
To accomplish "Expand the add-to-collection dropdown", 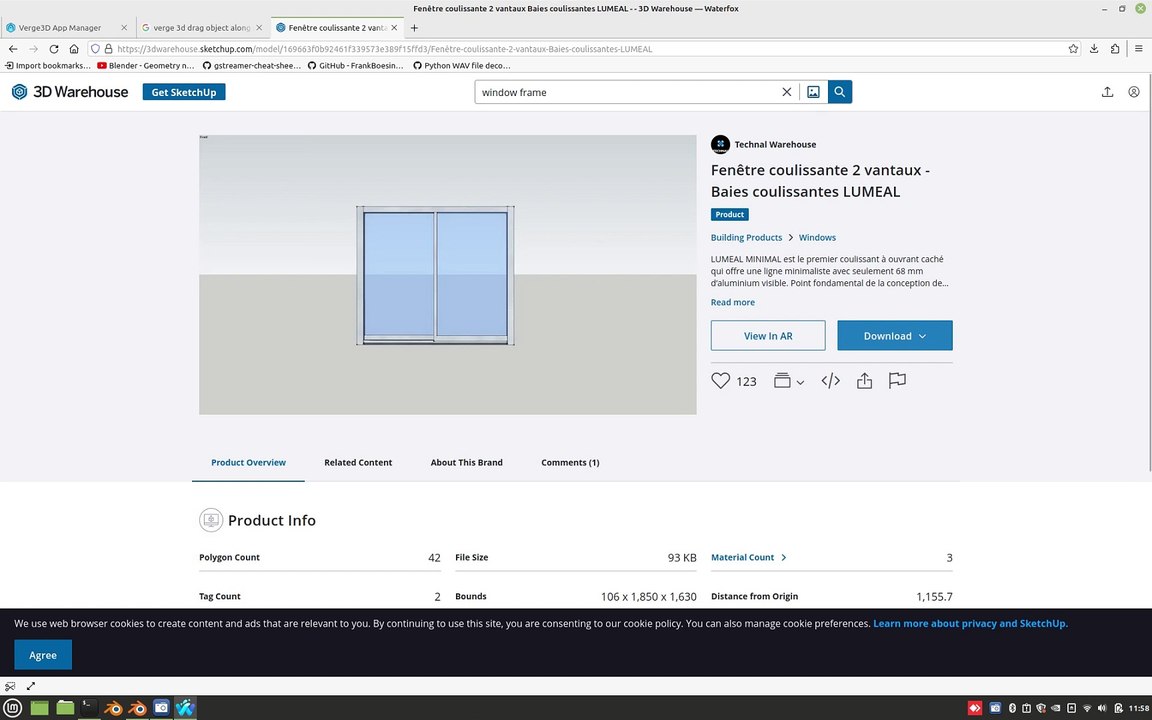I will [800, 382].
